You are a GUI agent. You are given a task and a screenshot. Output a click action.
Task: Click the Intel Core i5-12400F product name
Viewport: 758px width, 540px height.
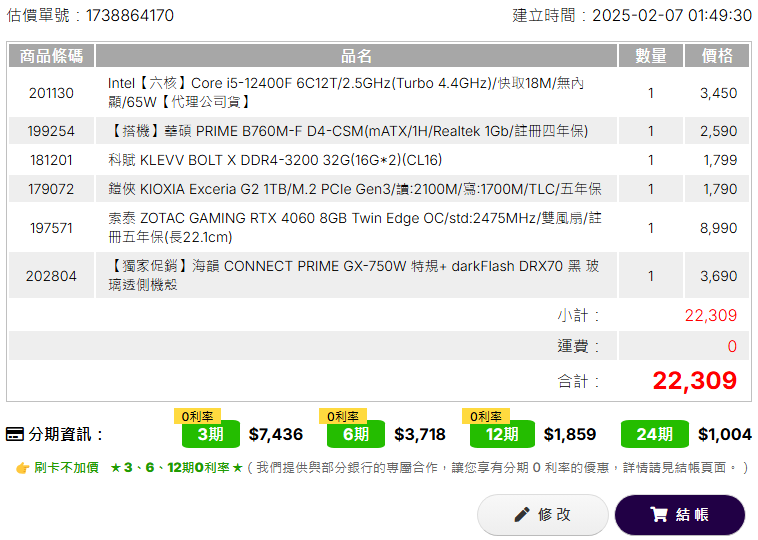[346, 92]
